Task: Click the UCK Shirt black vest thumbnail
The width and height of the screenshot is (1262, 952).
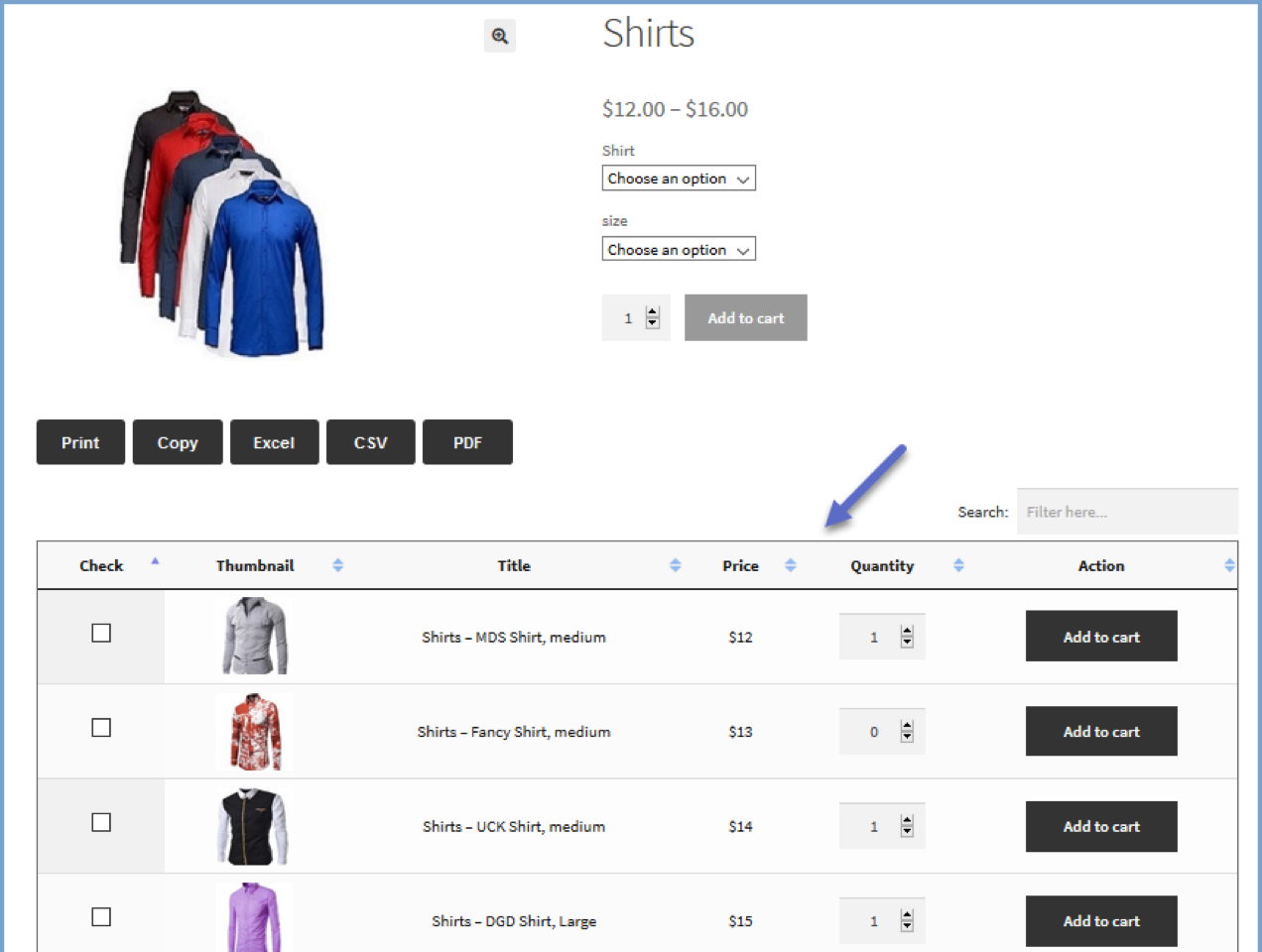Action: coord(253,826)
